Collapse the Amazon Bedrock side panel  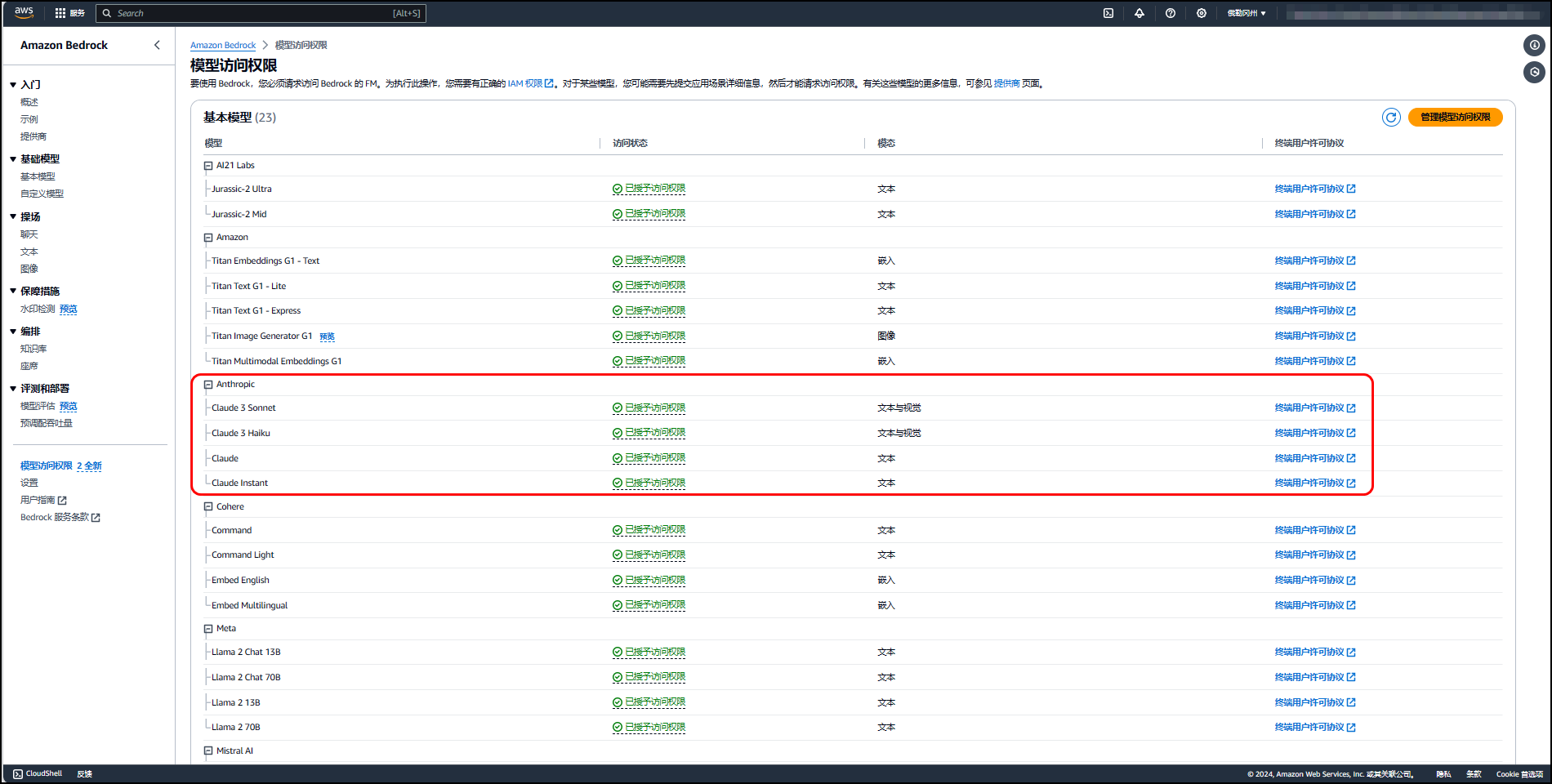click(157, 45)
